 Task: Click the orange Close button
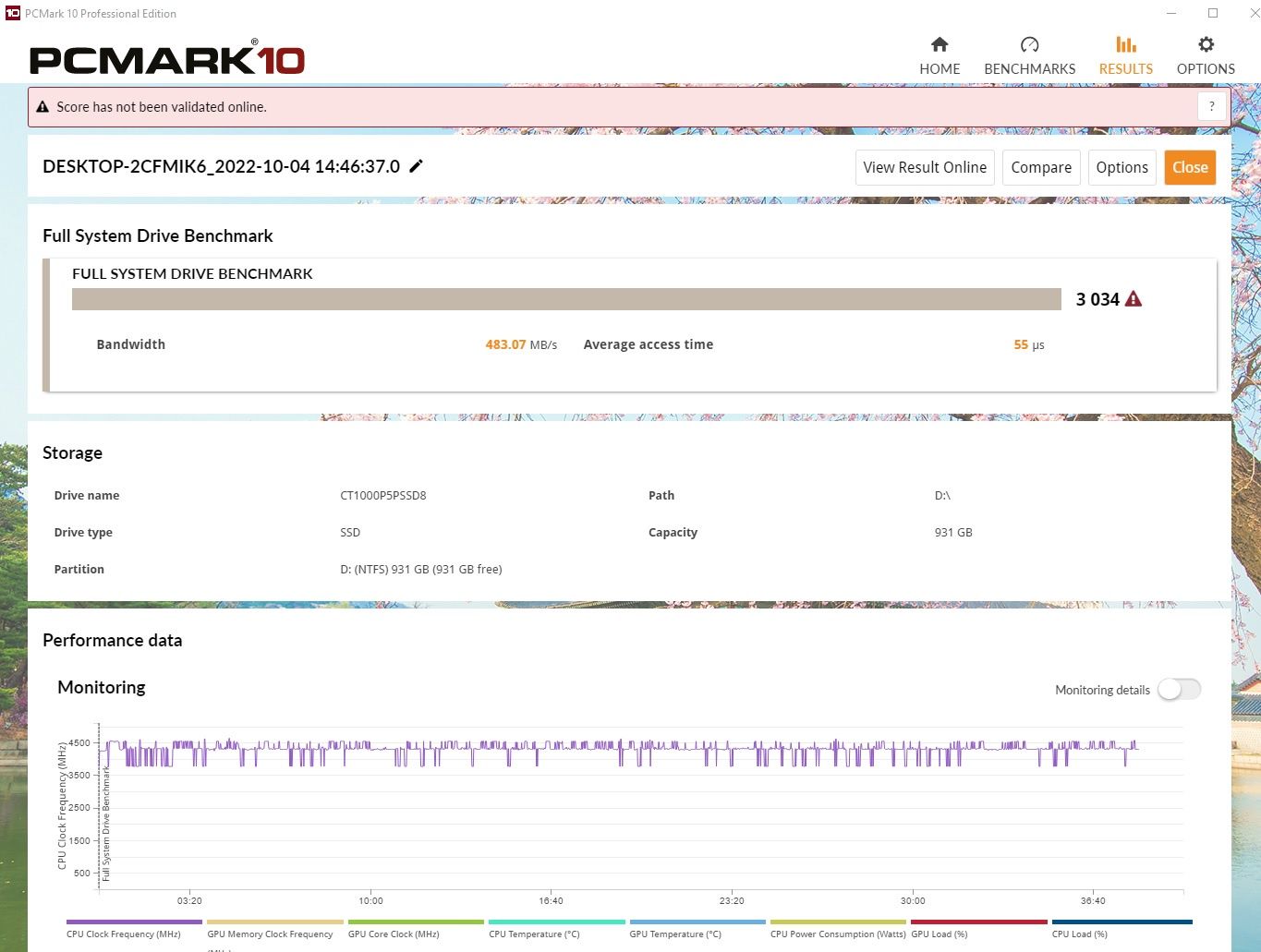[x=1190, y=167]
